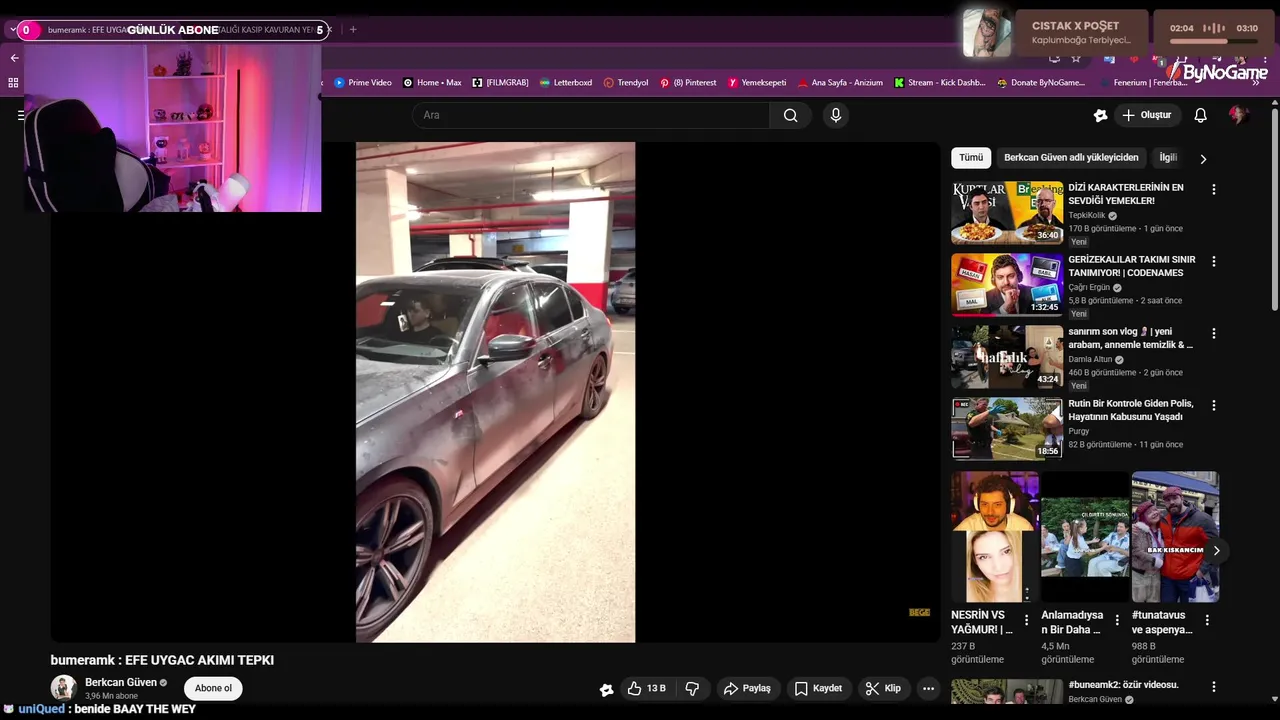1280x720 pixels.
Task: Click the Damla Altun channel name
Action: coord(1090,359)
